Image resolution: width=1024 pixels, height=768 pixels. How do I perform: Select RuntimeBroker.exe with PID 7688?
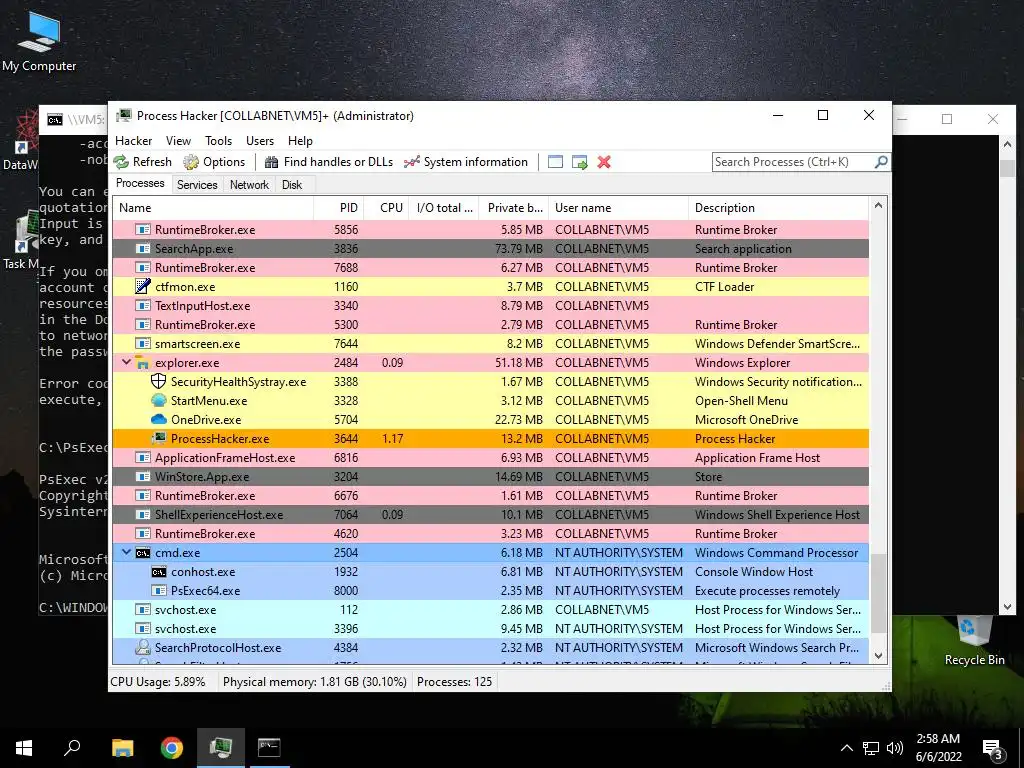tap(491, 268)
